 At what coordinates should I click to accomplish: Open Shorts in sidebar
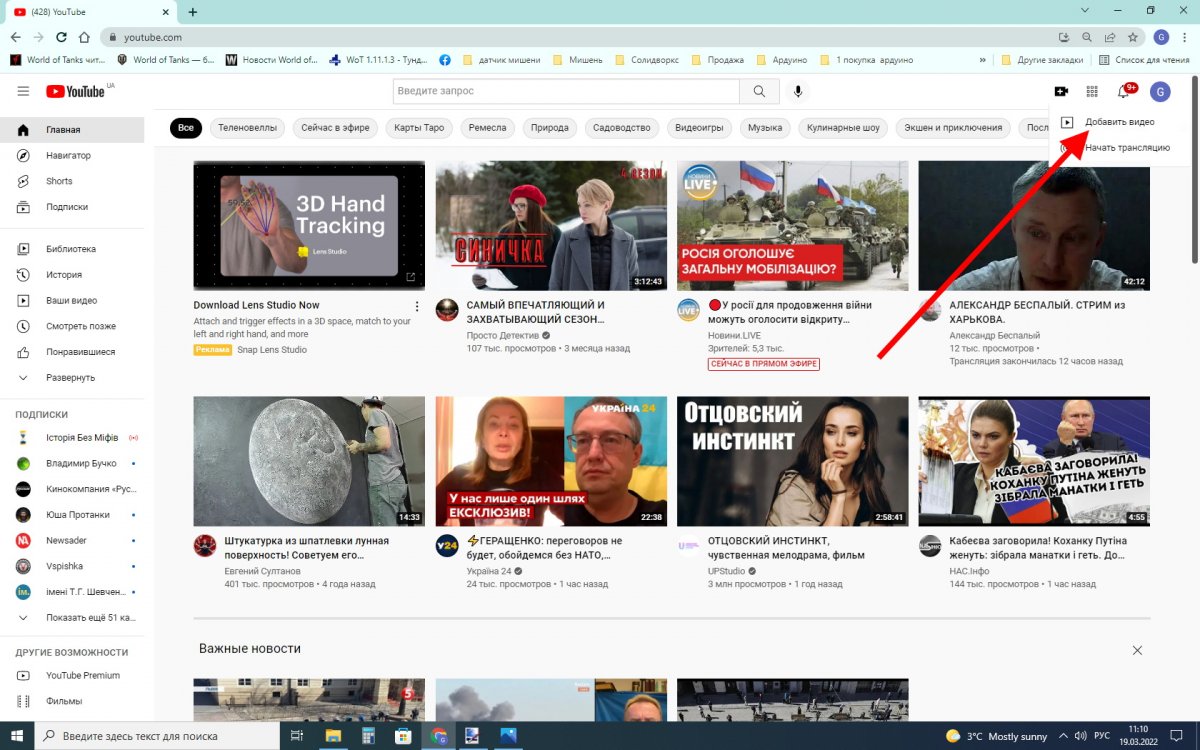72,181
